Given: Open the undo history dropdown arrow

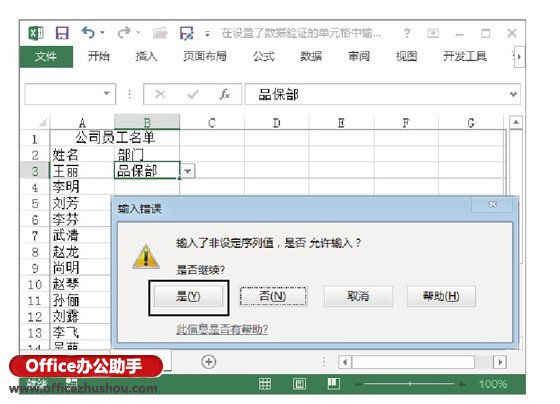Looking at the screenshot, I should [102, 33].
